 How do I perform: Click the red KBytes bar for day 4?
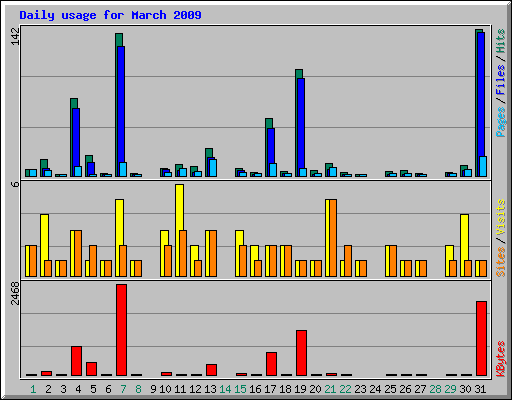coord(76,361)
